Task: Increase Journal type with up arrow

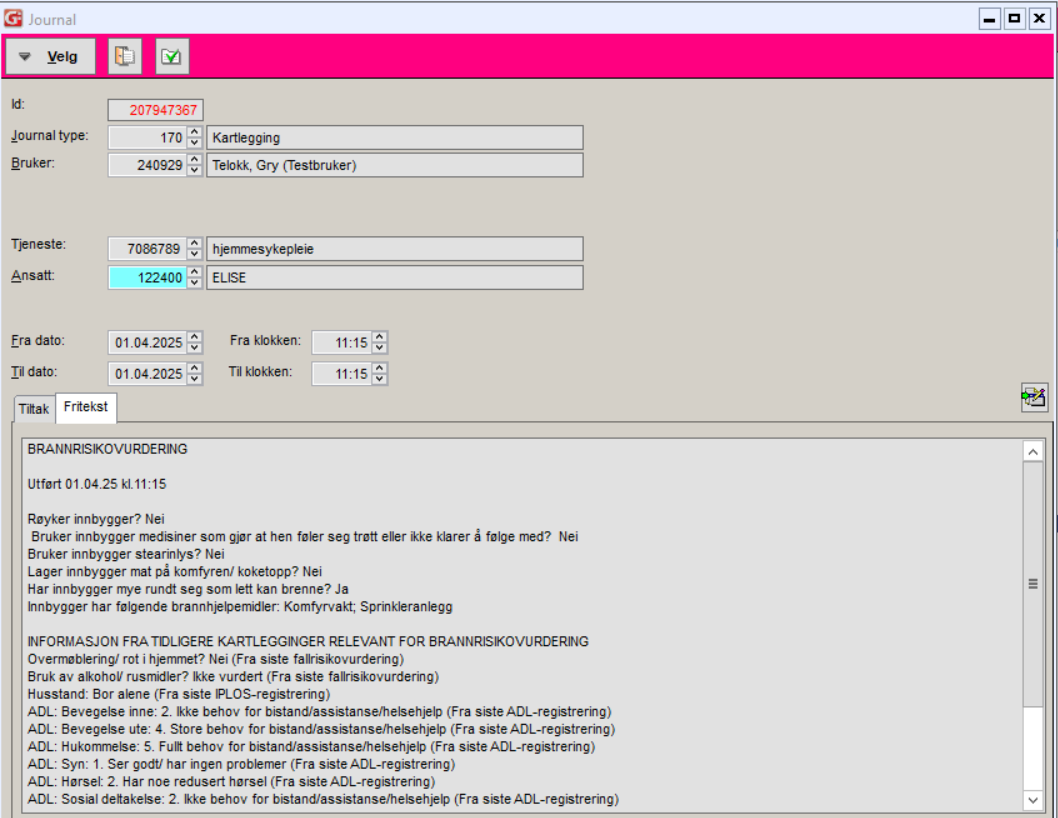Action: pos(194,133)
